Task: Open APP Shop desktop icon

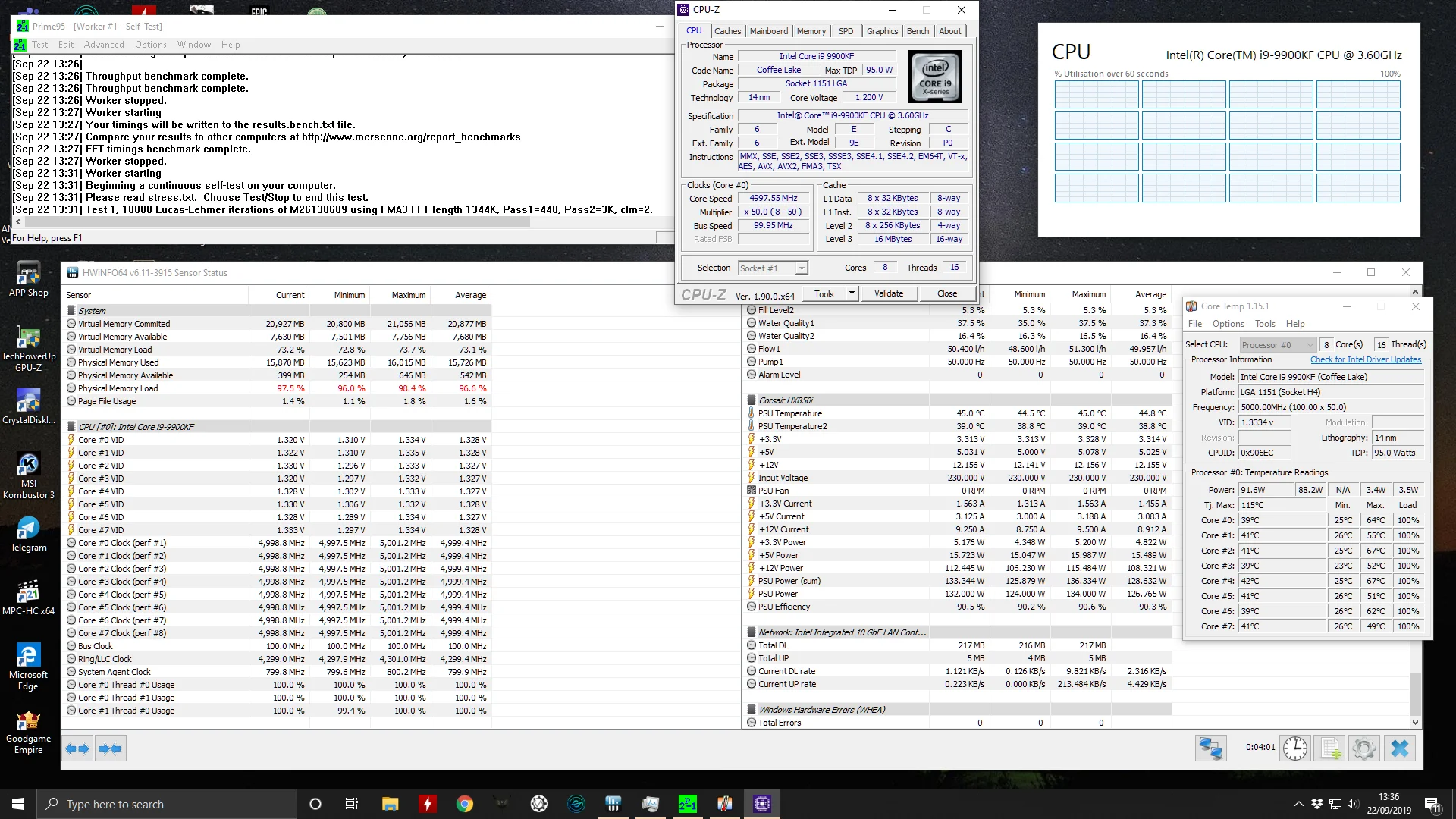Action: click(x=28, y=279)
